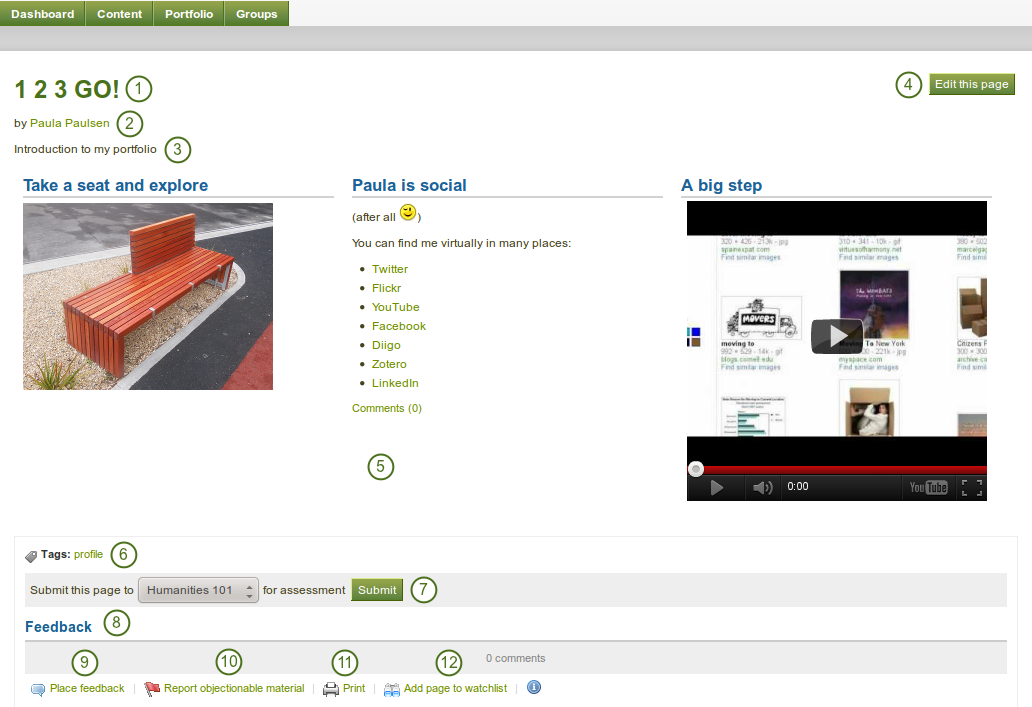Open the Humanities 101 group dropdown

click(198, 590)
